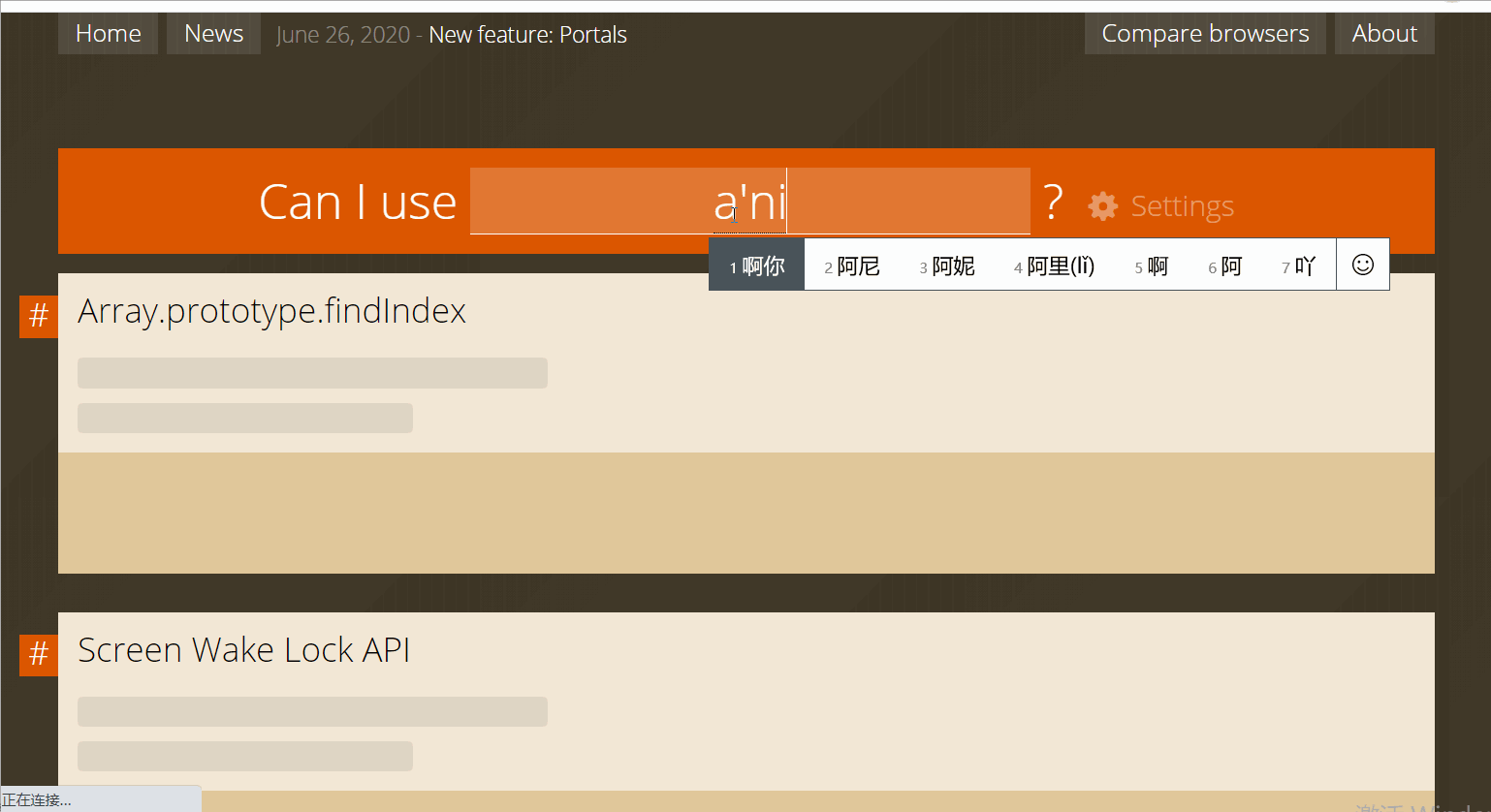Pick IME candidate 4 阿里(lǐ)

(1054, 265)
